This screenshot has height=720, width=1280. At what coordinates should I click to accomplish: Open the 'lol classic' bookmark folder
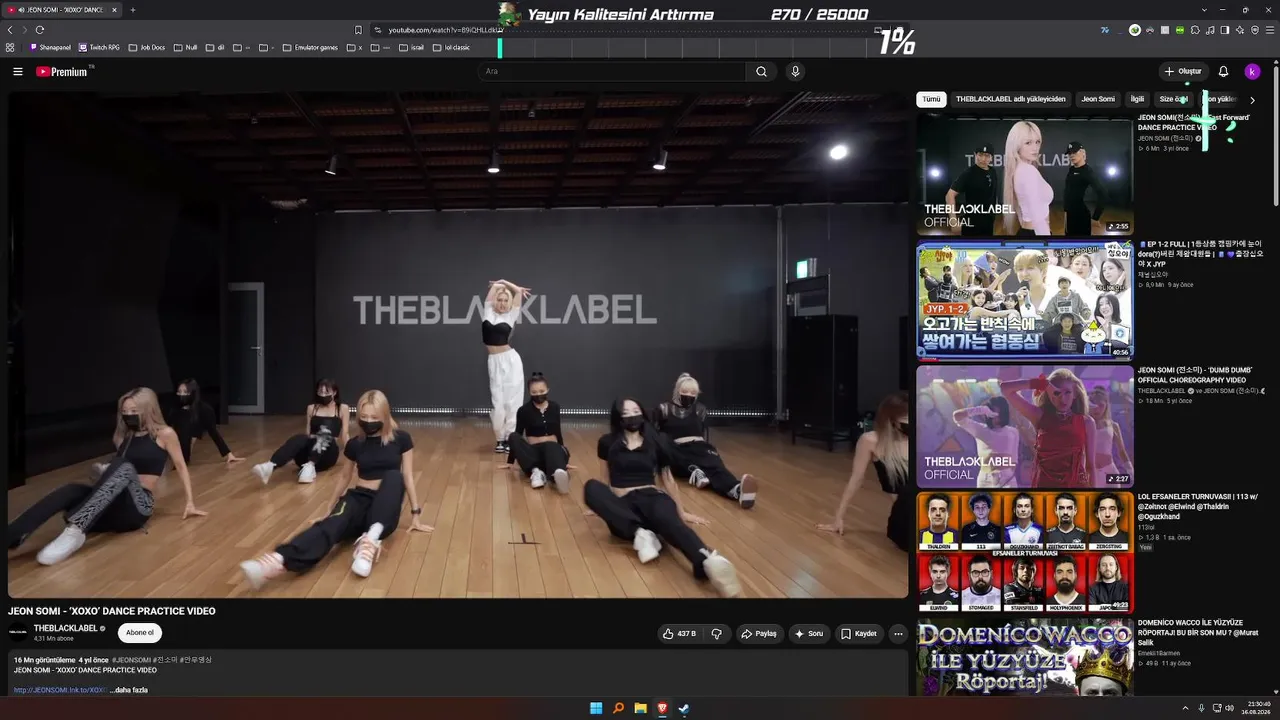(452, 47)
